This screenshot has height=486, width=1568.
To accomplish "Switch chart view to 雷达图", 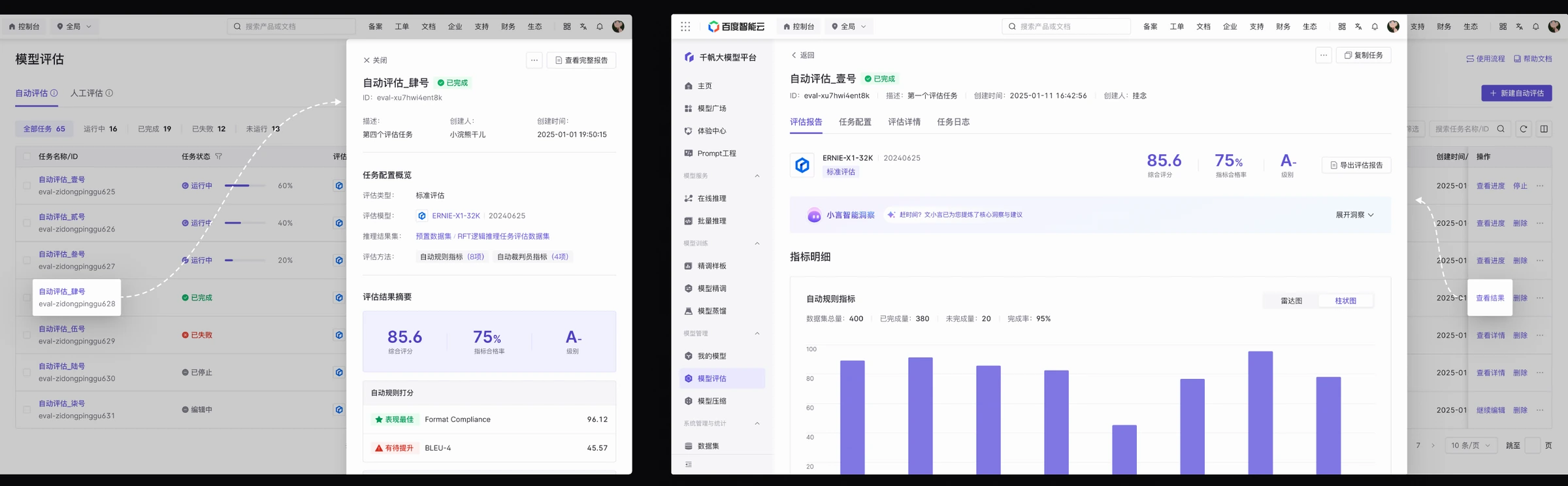I will tap(1291, 301).
